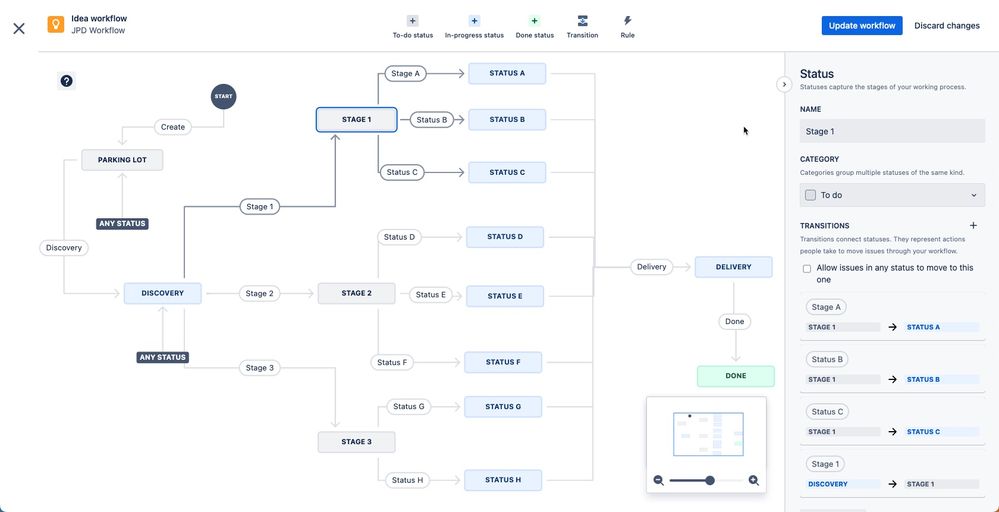Image resolution: width=999 pixels, height=512 pixels.
Task: Click Discard changes
Action: pyautogui.click(x=947, y=25)
